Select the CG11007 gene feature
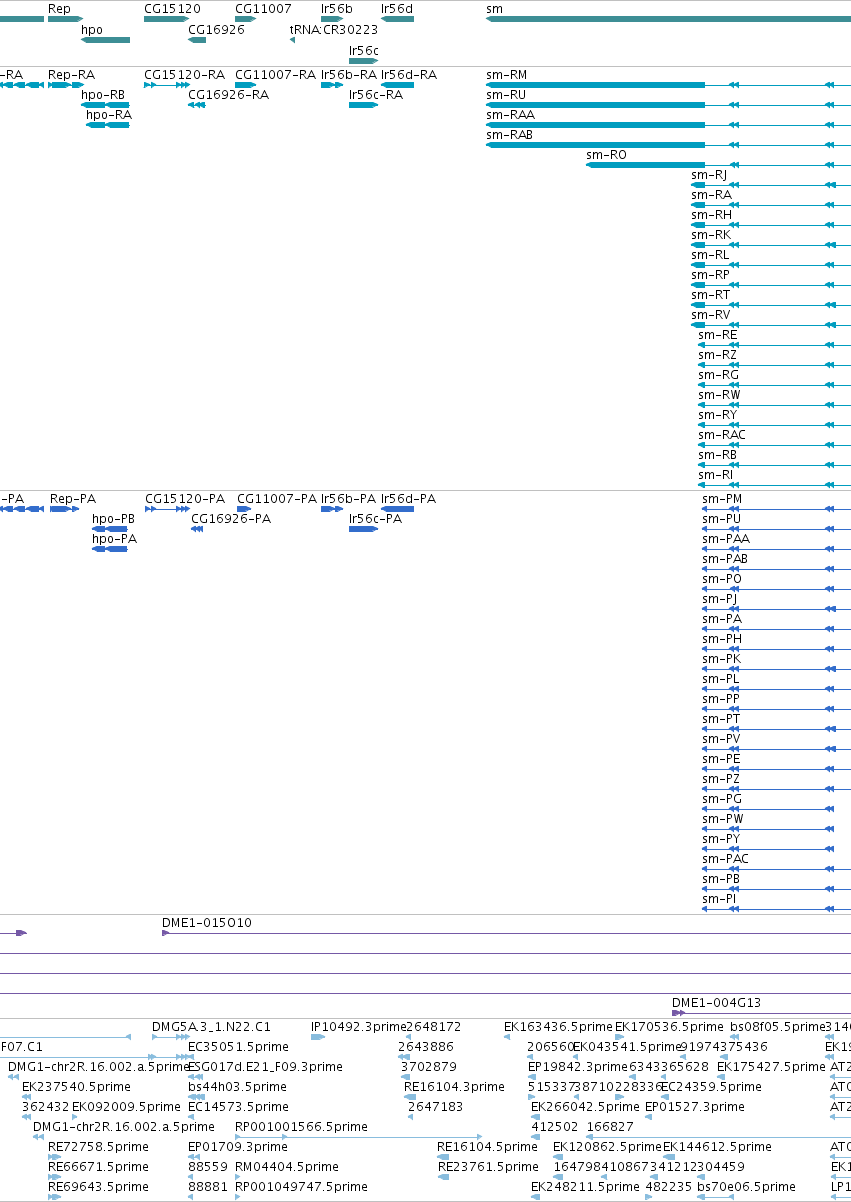The image size is (851, 1202). (x=246, y=19)
